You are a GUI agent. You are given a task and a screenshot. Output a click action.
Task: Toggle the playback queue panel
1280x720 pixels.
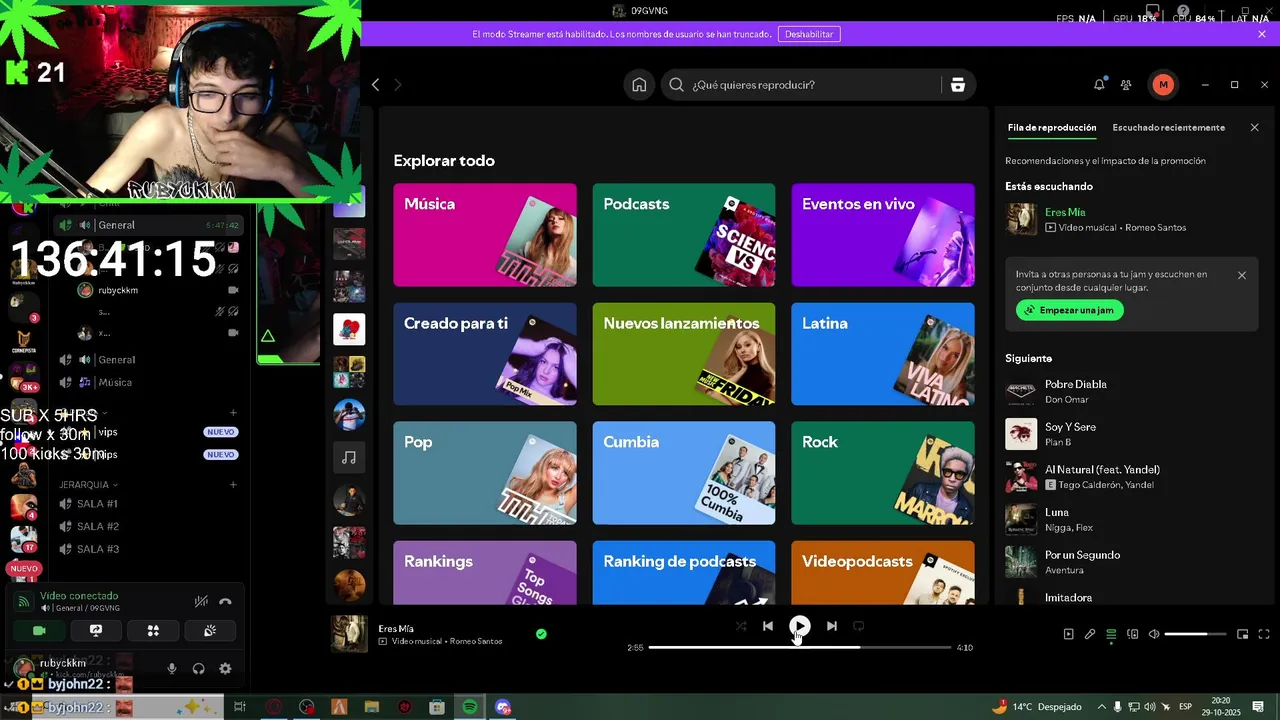pyautogui.click(x=1111, y=634)
